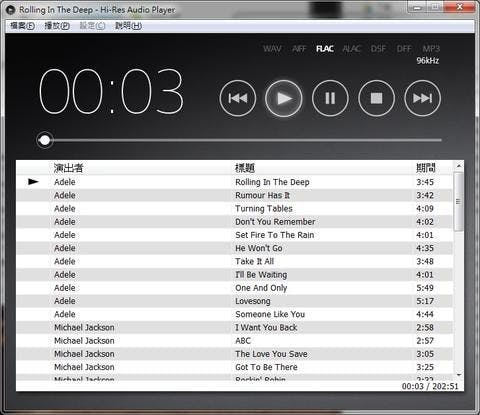The height and width of the screenshot is (415, 480).
Task: Select the track Take It All
Action: pyautogui.click(x=235, y=261)
